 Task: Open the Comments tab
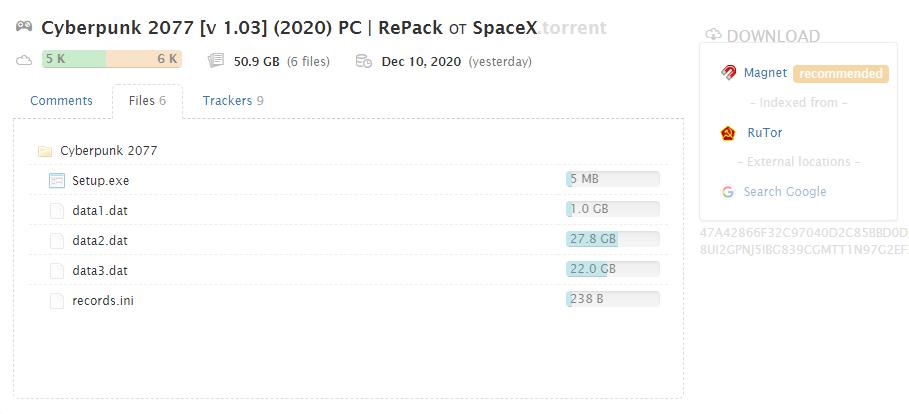click(61, 101)
